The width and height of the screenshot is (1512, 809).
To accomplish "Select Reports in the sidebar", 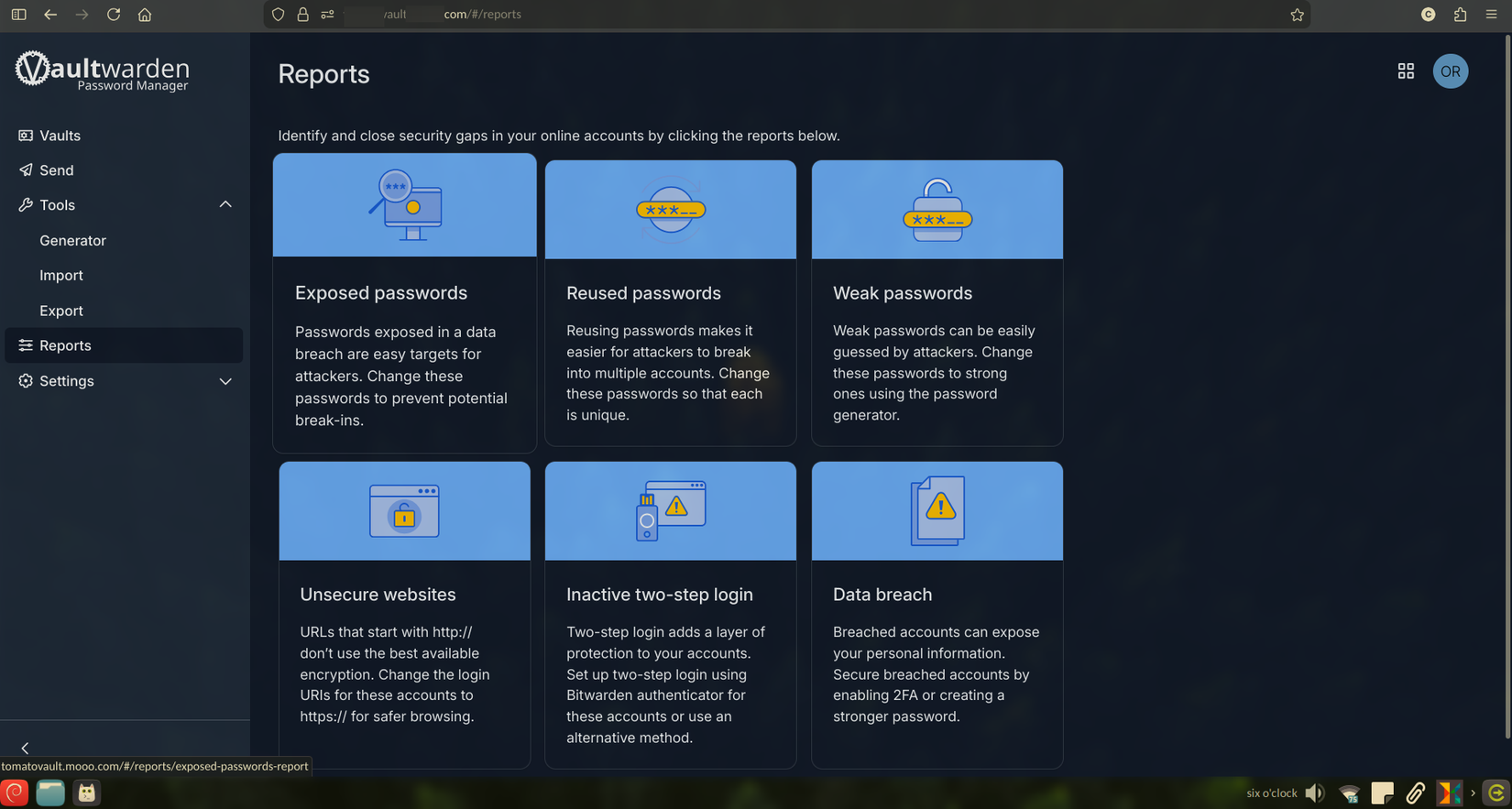I will tap(124, 345).
